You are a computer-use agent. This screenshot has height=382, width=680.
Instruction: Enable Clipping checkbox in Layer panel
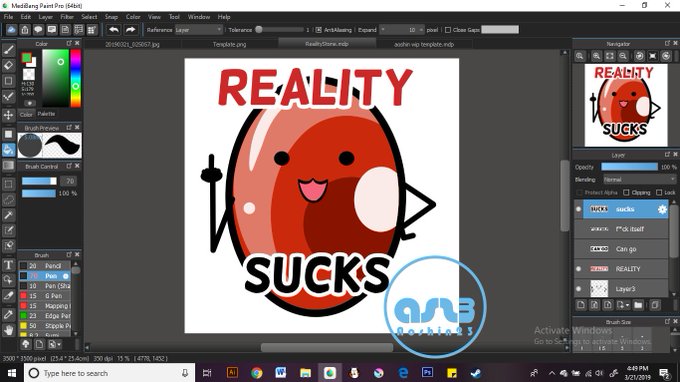tap(626, 192)
